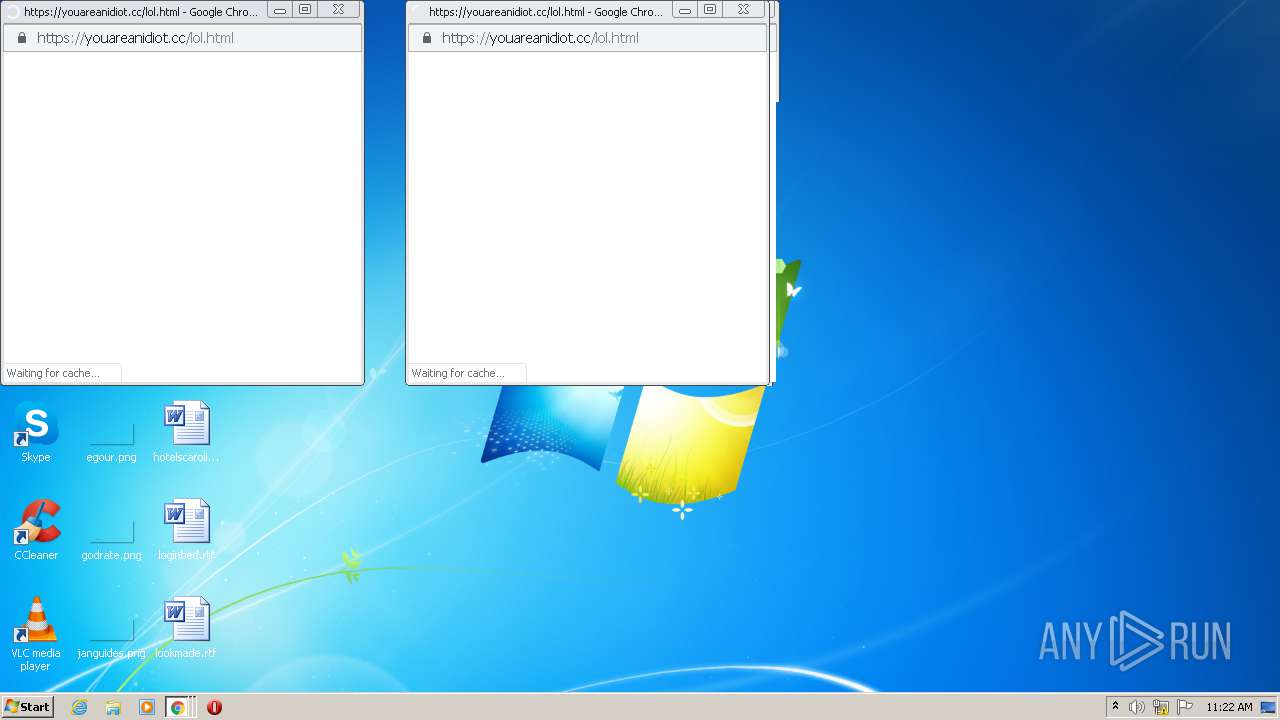1280x720 pixels.
Task: Click the URL field in left Chrome window
Action: (182, 38)
